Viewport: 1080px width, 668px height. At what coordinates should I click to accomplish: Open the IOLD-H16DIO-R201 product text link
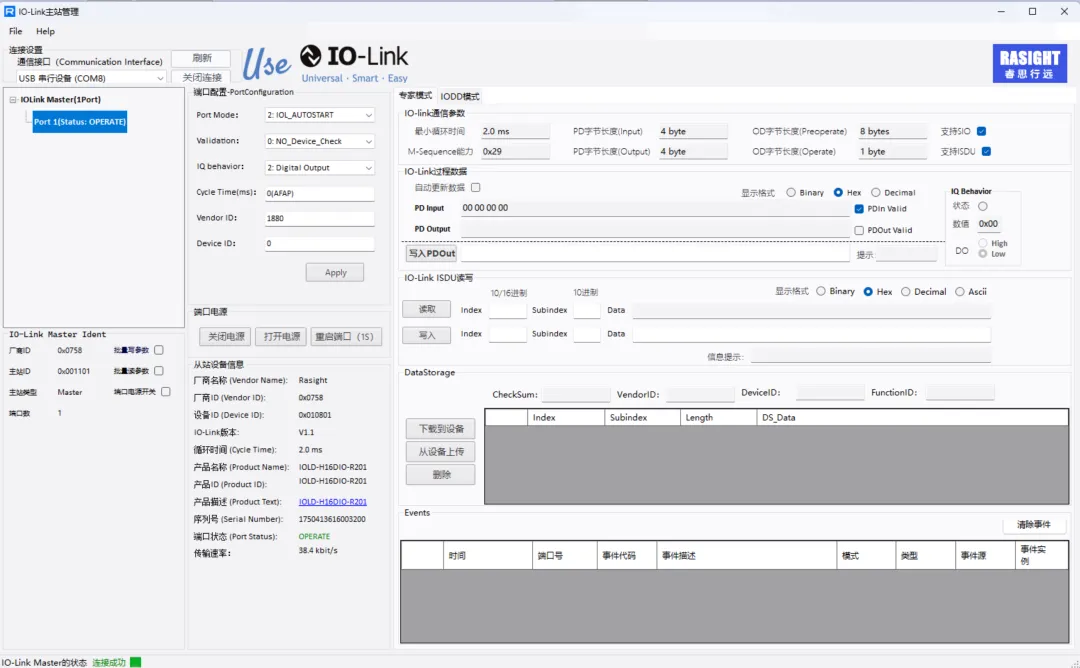(332, 502)
